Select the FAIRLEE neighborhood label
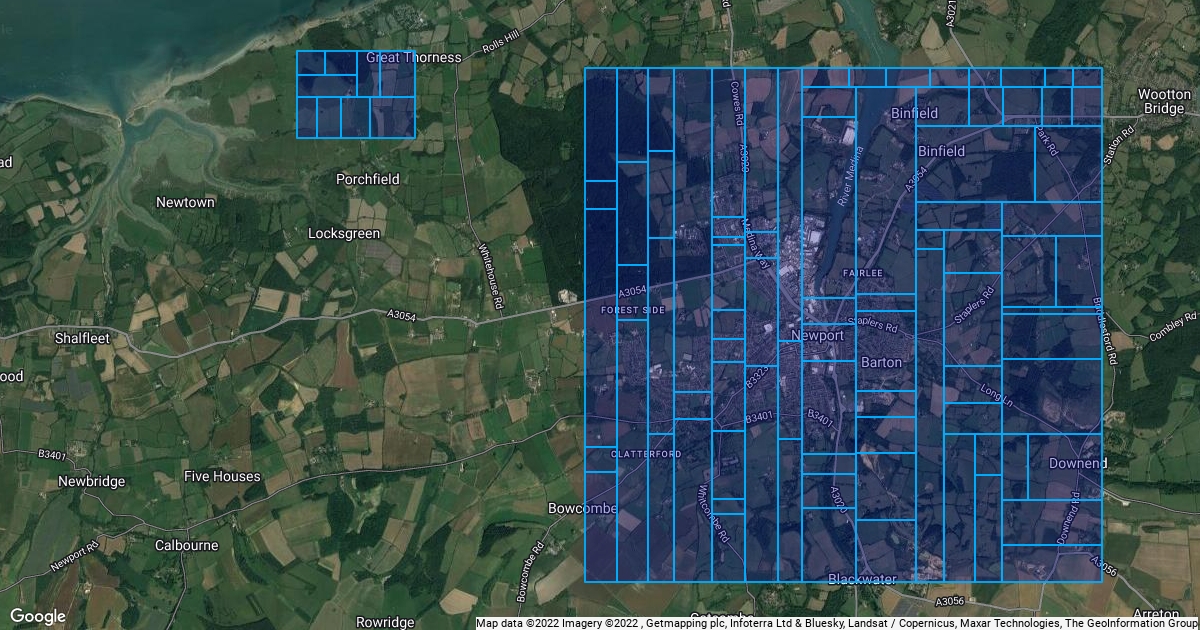1200x630 pixels. (x=862, y=272)
